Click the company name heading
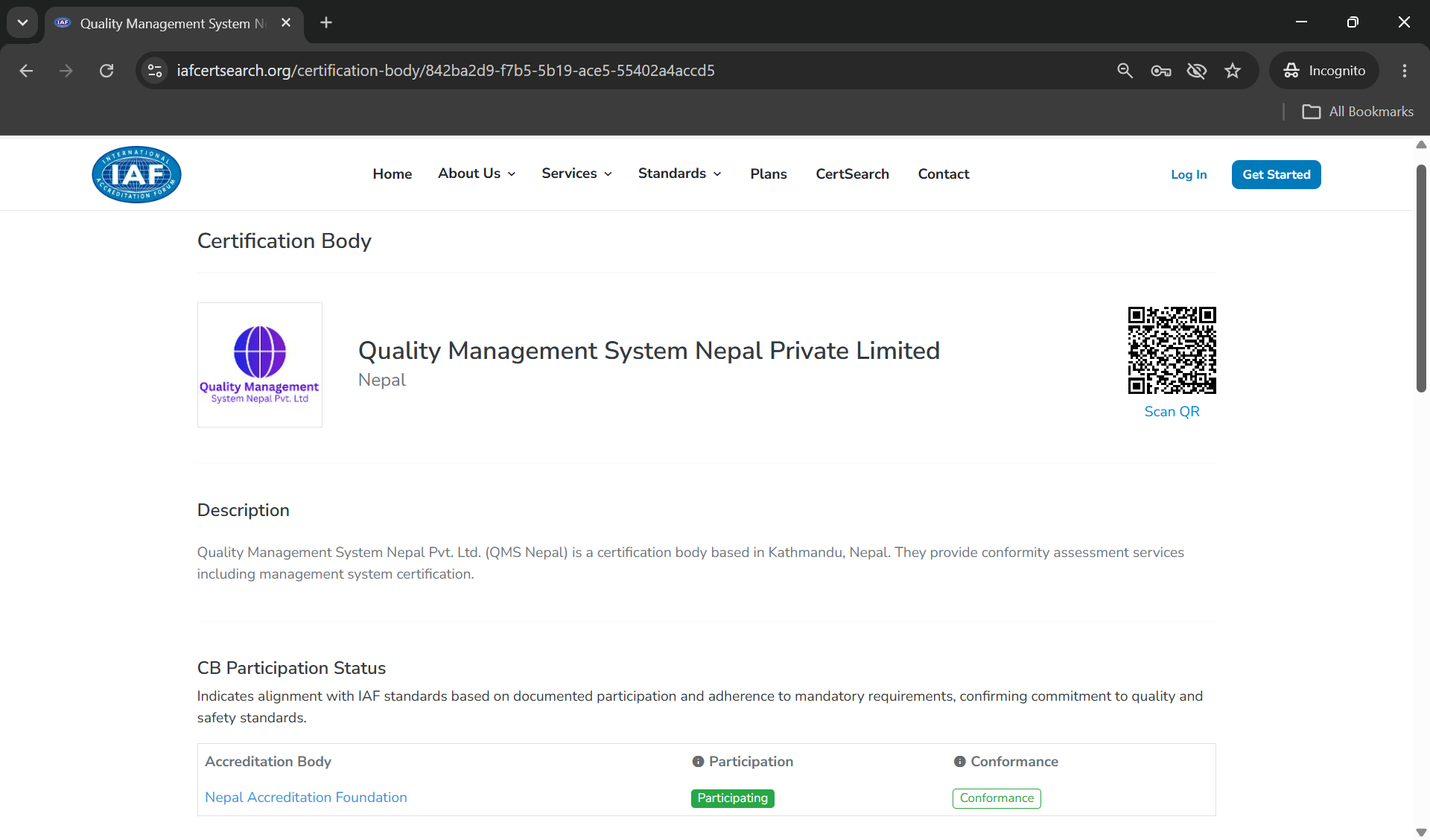 click(649, 351)
